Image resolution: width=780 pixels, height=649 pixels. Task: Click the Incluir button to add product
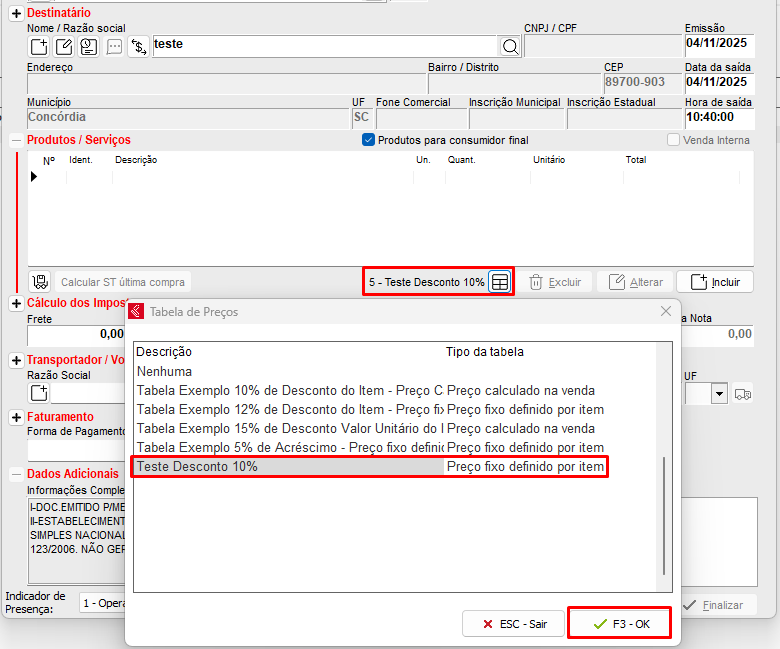pyautogui.click(x=714, y=282)
